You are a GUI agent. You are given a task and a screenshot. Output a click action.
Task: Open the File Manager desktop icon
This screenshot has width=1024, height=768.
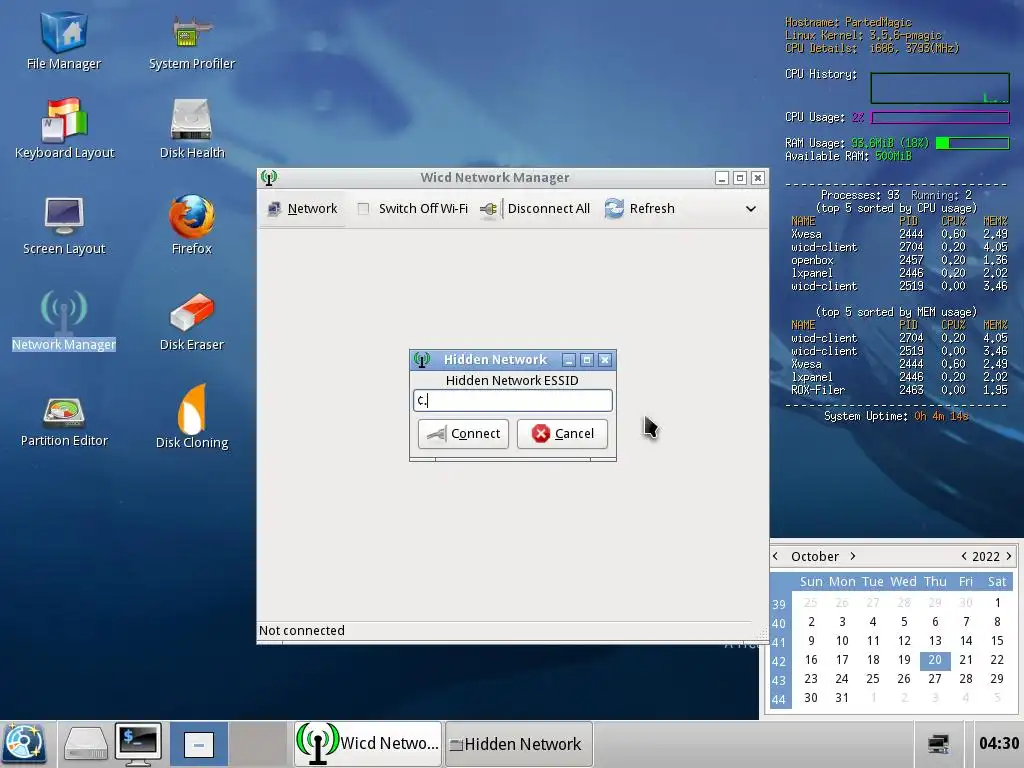coord(64,38)
